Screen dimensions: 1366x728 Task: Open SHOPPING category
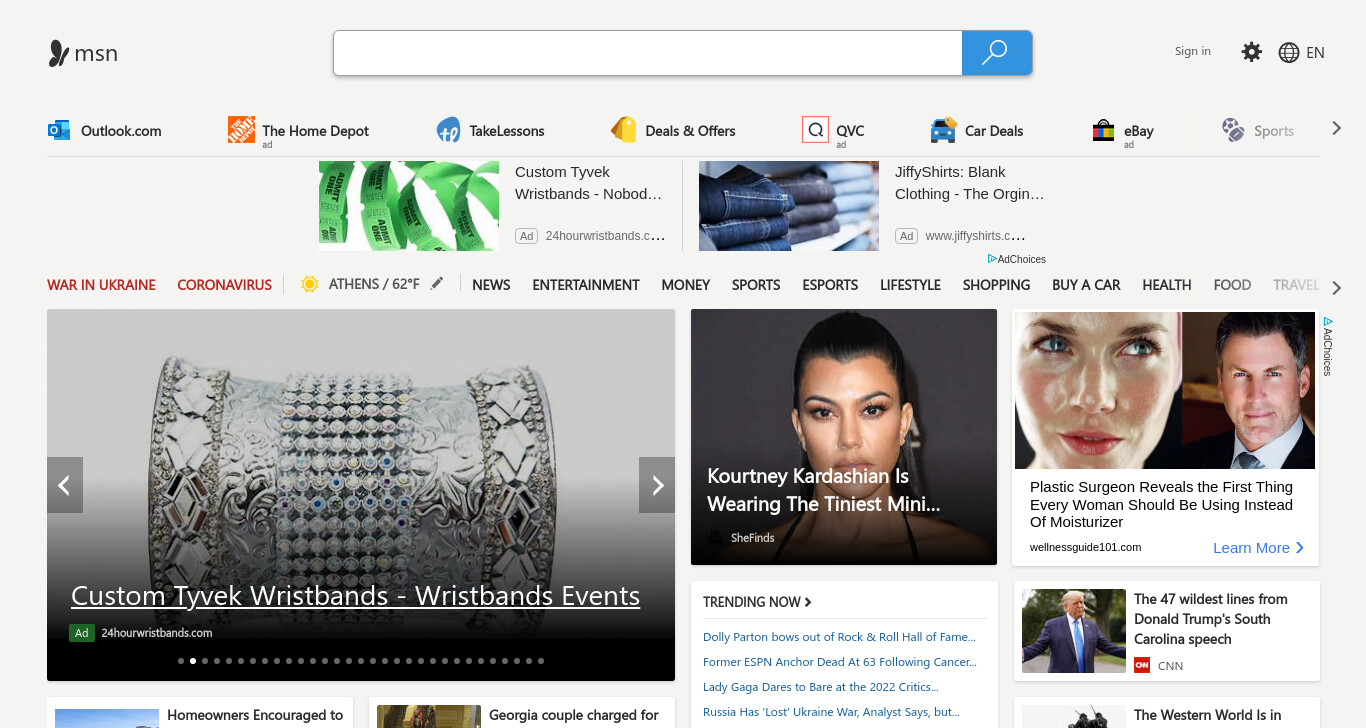coord(996,285)
